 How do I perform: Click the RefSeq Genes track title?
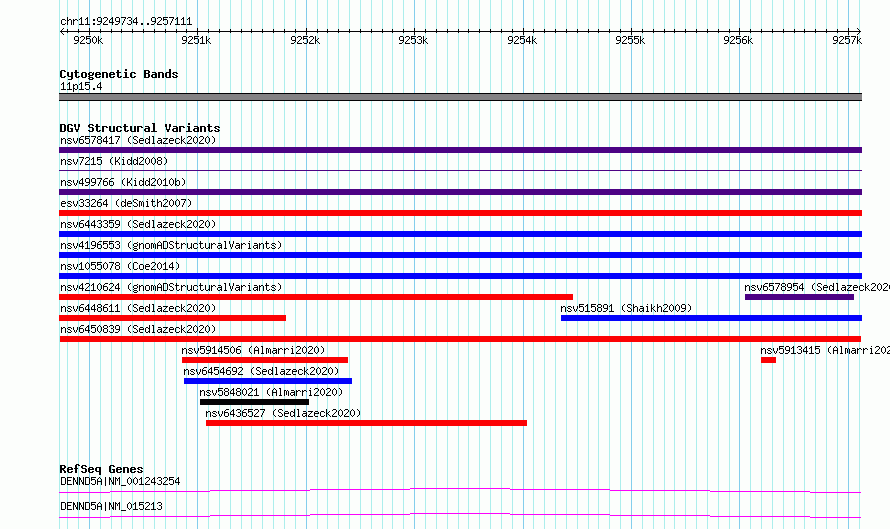pos(101,469)
